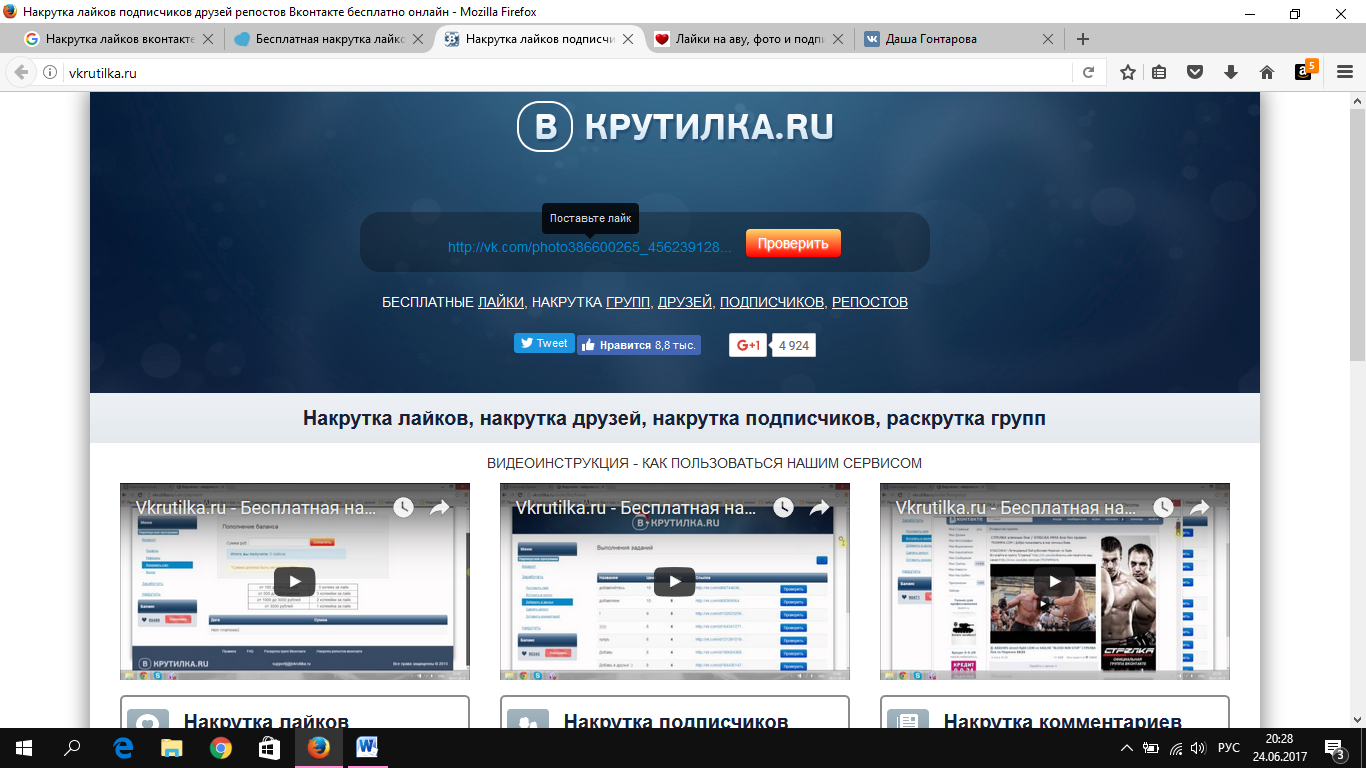Click the 4 924 count bubble
The height and width of the screenshot is (768, 1366).
(794, 346)
